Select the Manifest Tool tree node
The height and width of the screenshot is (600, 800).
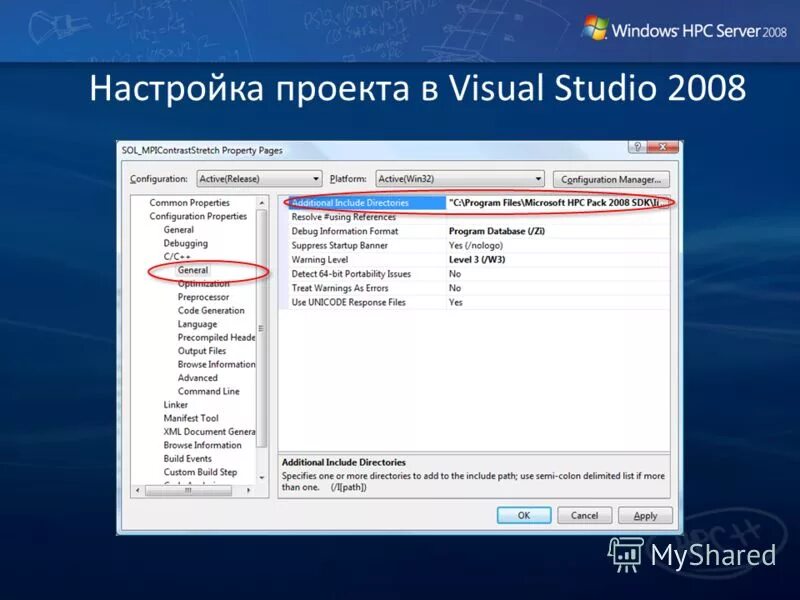tap(191, 418)
